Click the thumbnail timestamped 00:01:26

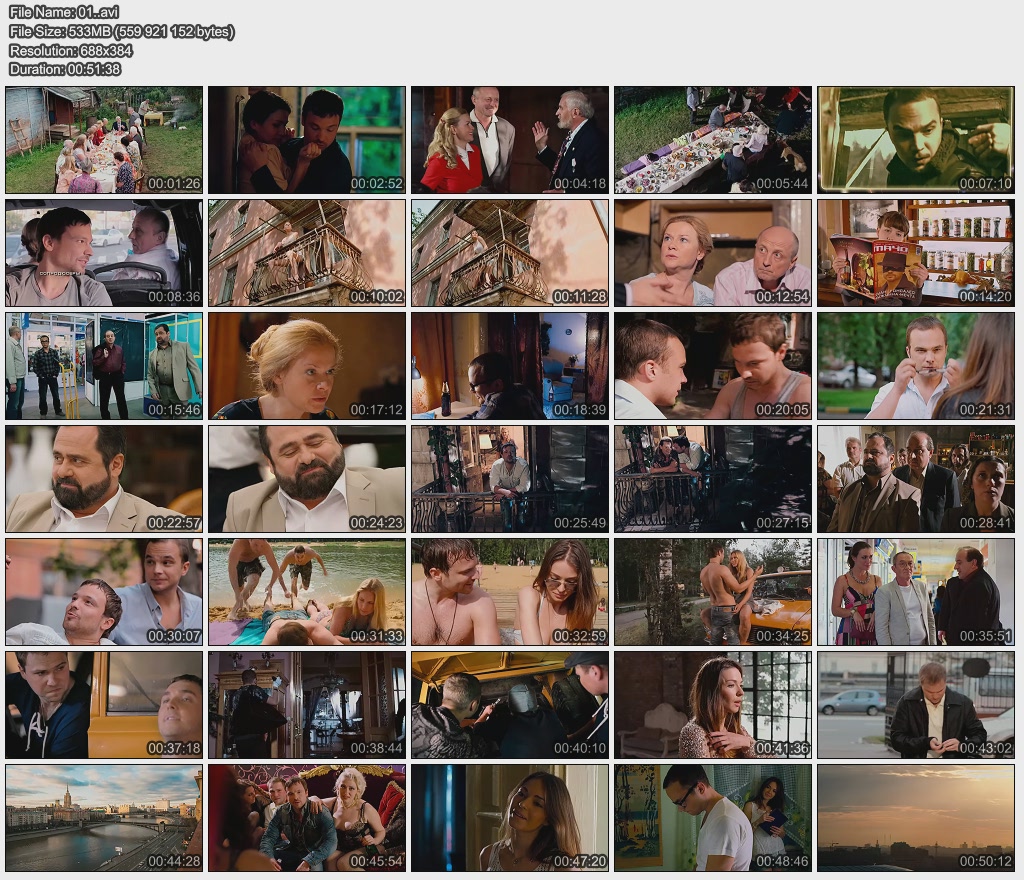coord(104,140)
